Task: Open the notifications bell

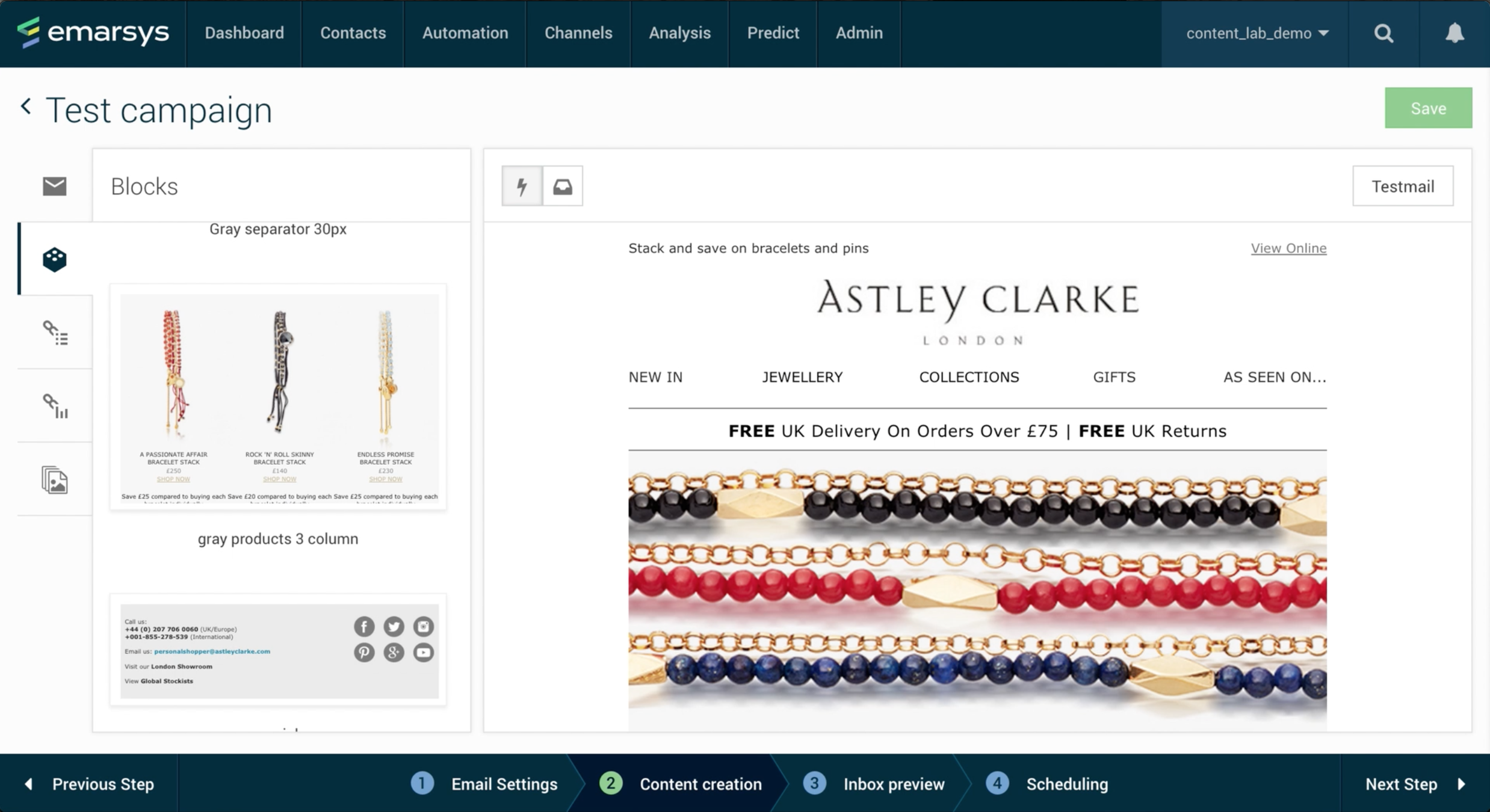Action: 1454,33
